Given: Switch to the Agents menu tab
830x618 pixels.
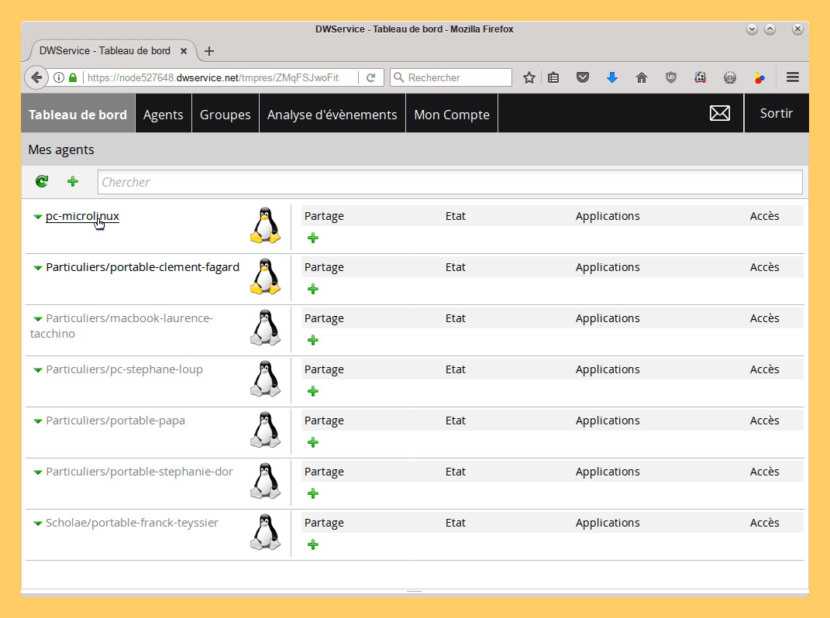Looking at the screenshot, I should (163, 114).
